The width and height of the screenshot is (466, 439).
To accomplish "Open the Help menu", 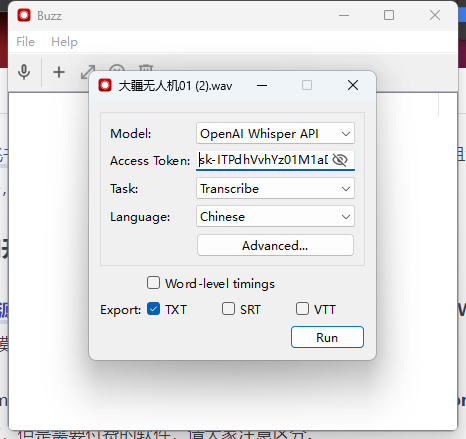I will pyautogui.click(x=64, y=42).
